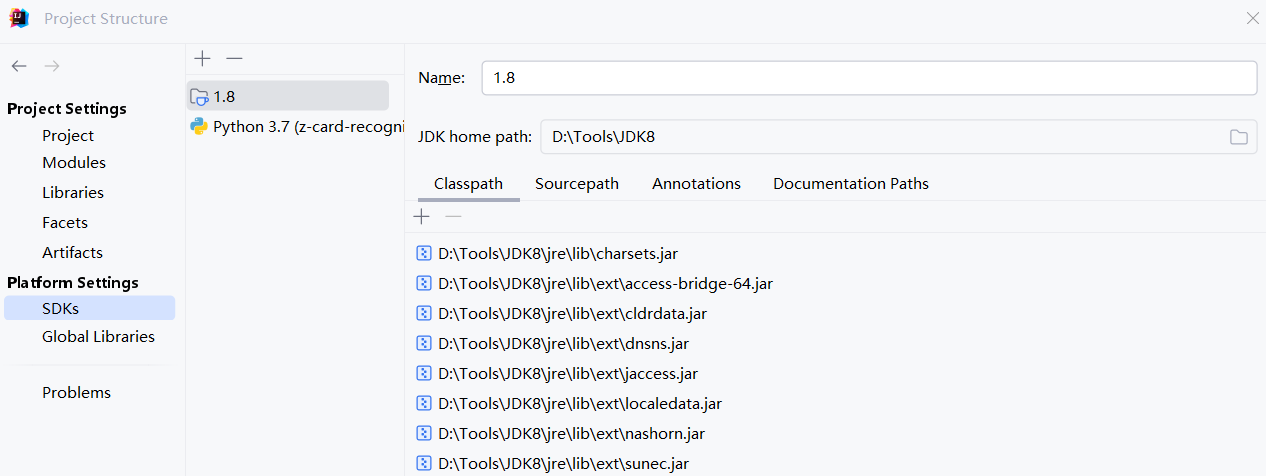Click the jar icon beside nashorn.jar

pyautogui.click(x=423, y=434)
